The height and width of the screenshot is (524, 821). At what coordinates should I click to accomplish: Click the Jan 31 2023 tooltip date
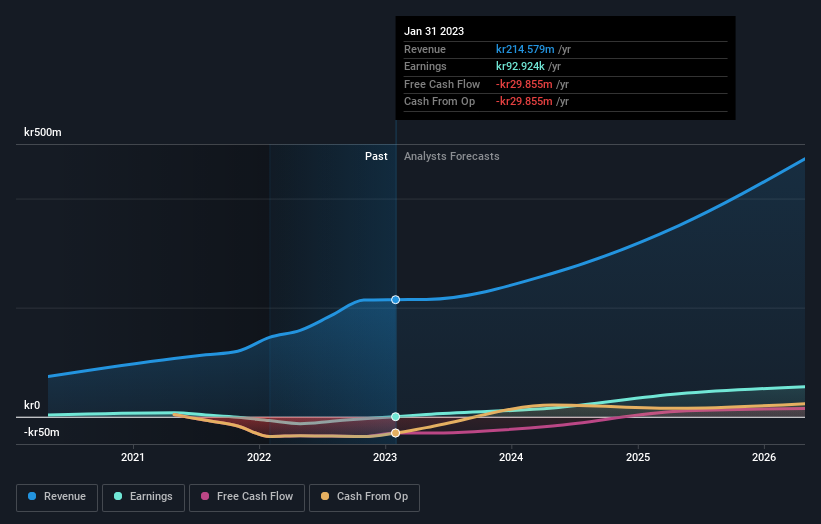pyautogui.click(x=434, y=31)
